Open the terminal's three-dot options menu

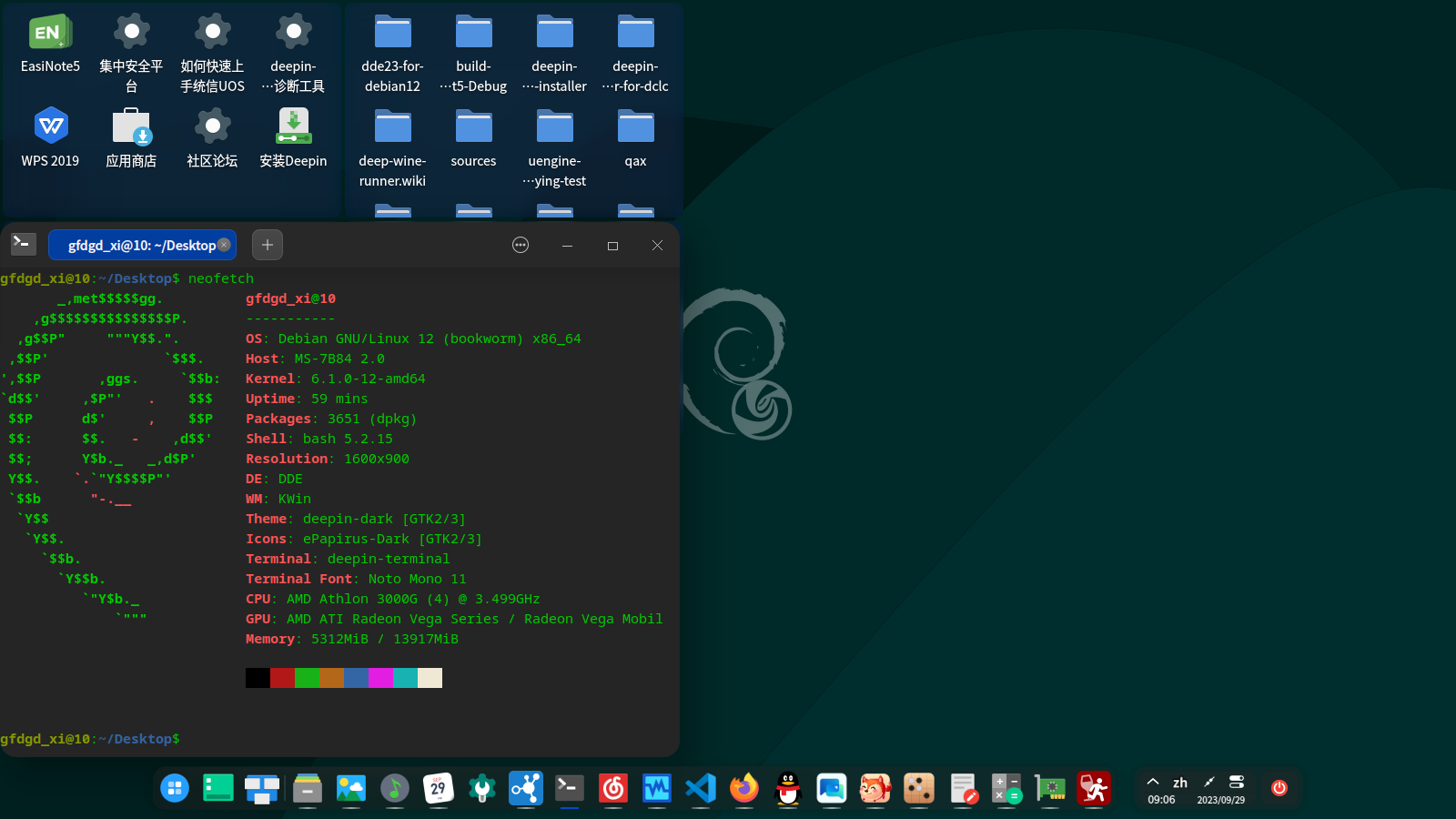pyautogui.click(x=521, y=245)
